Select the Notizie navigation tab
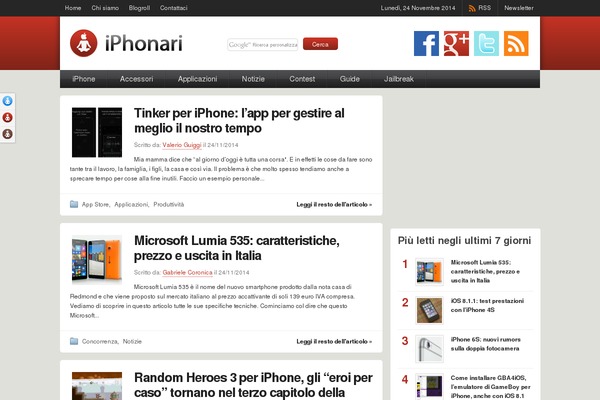The width and height of the screenshot is (600, 400). (253, 79)
